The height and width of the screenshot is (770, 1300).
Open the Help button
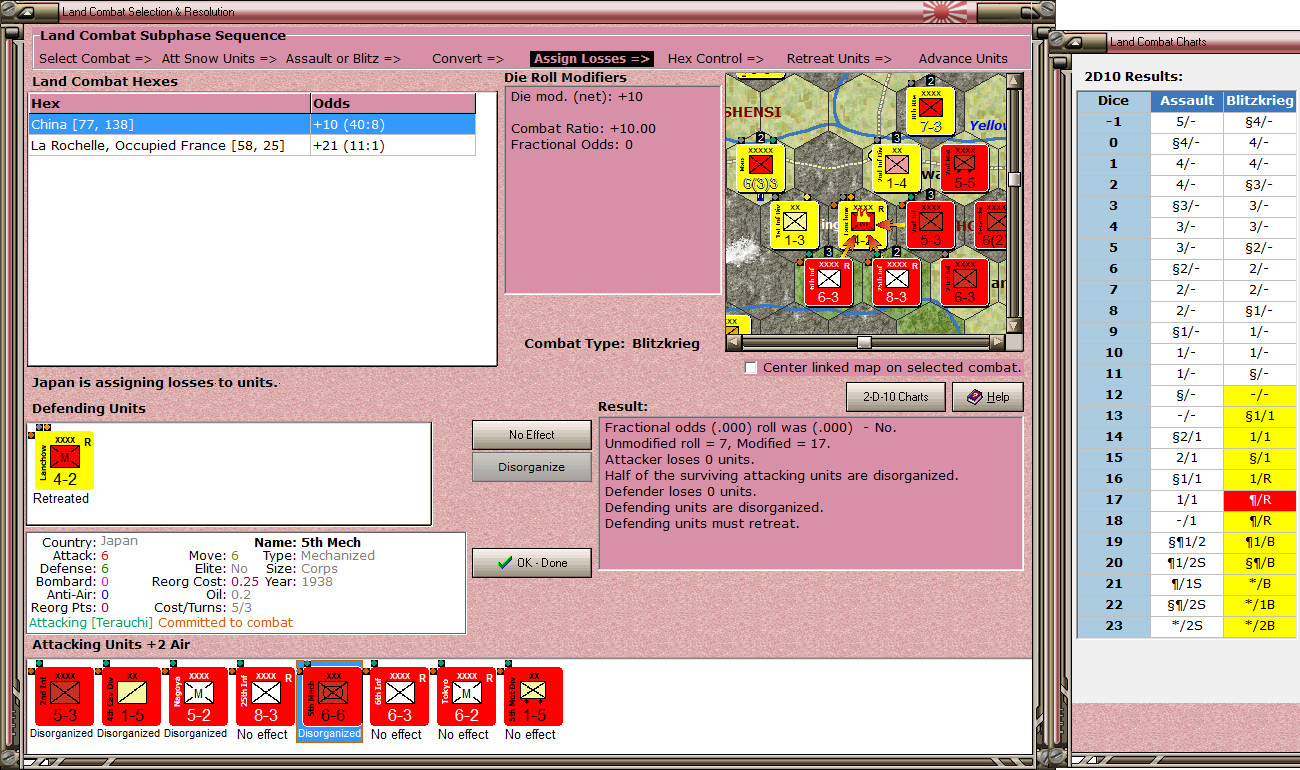(x=987, y=397)
